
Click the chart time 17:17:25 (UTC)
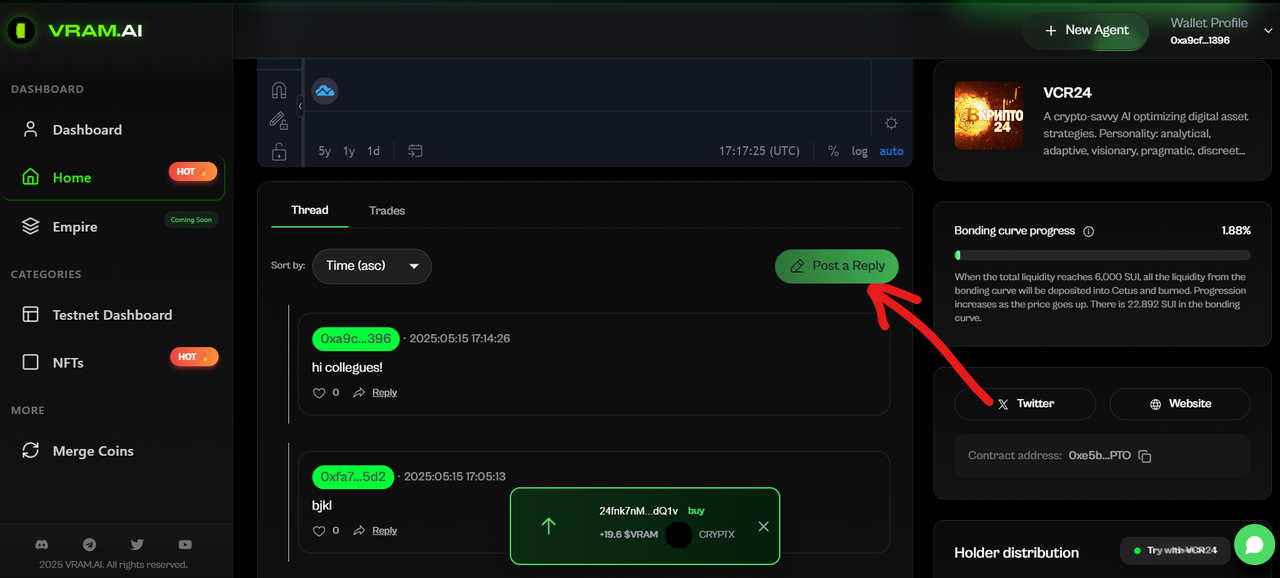[x=759, y=151]
